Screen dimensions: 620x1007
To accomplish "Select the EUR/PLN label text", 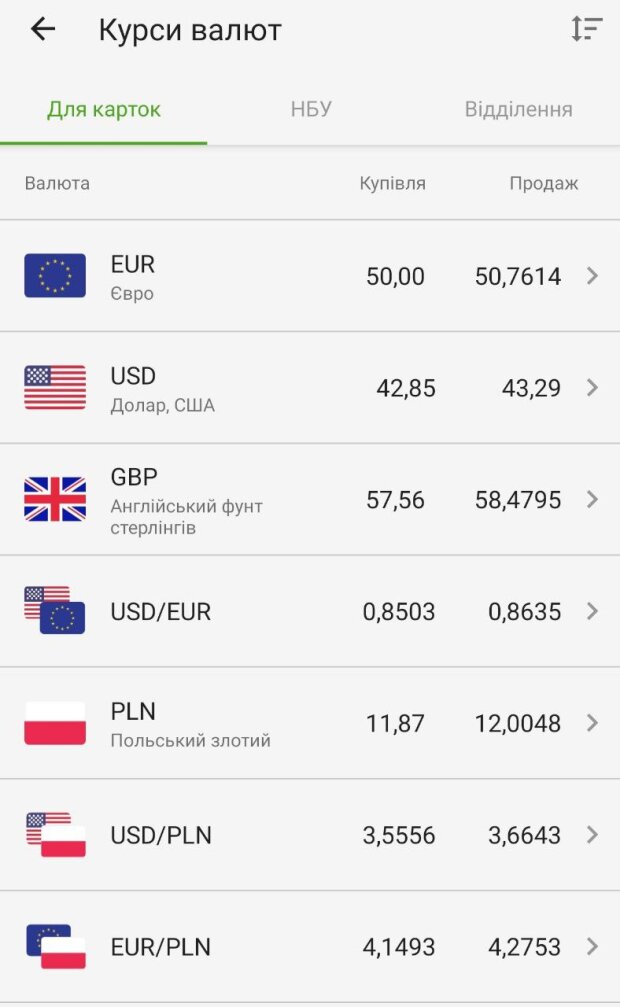I will coord(161,947).
